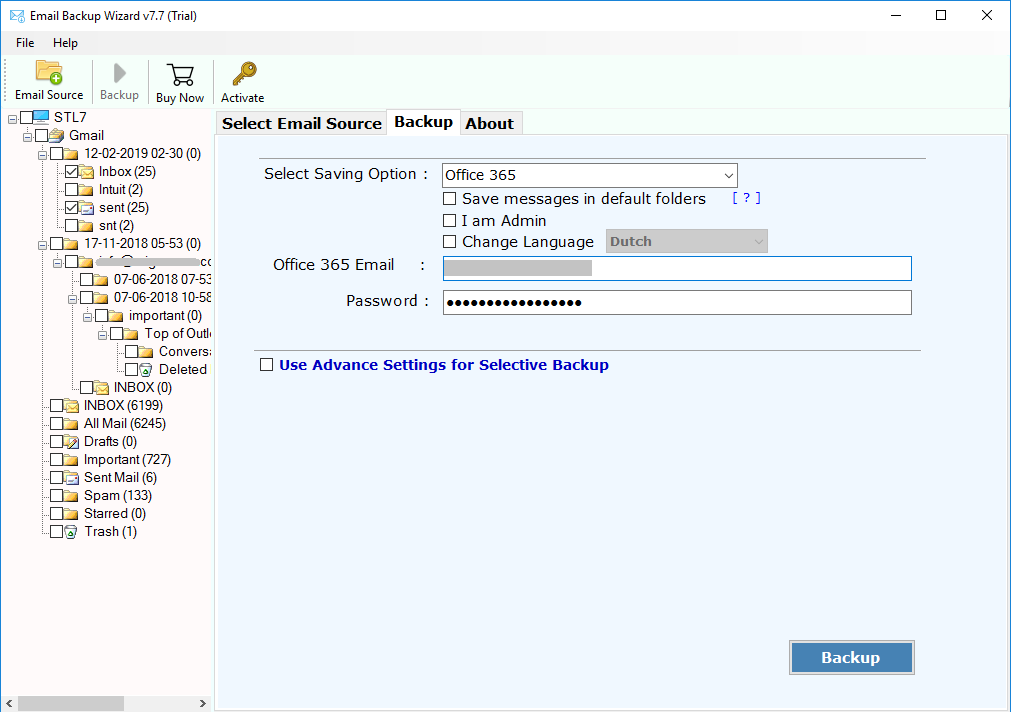Collapse the Gmail tree node
The width and height of the screenshot is (1011, 712).
tap(27, 137)
